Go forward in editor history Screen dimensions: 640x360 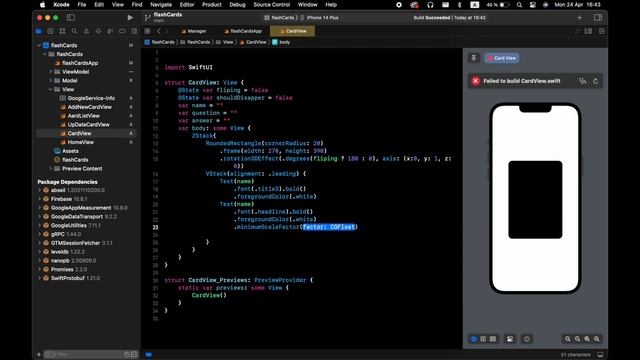pos(168,31)
